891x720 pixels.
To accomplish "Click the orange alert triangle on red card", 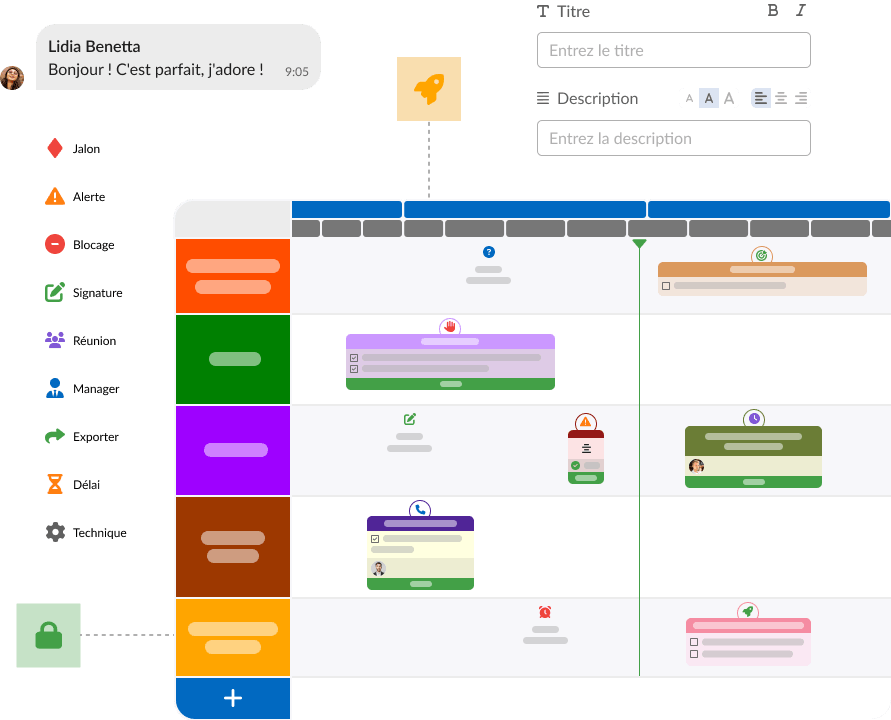I will click(586, 422).
